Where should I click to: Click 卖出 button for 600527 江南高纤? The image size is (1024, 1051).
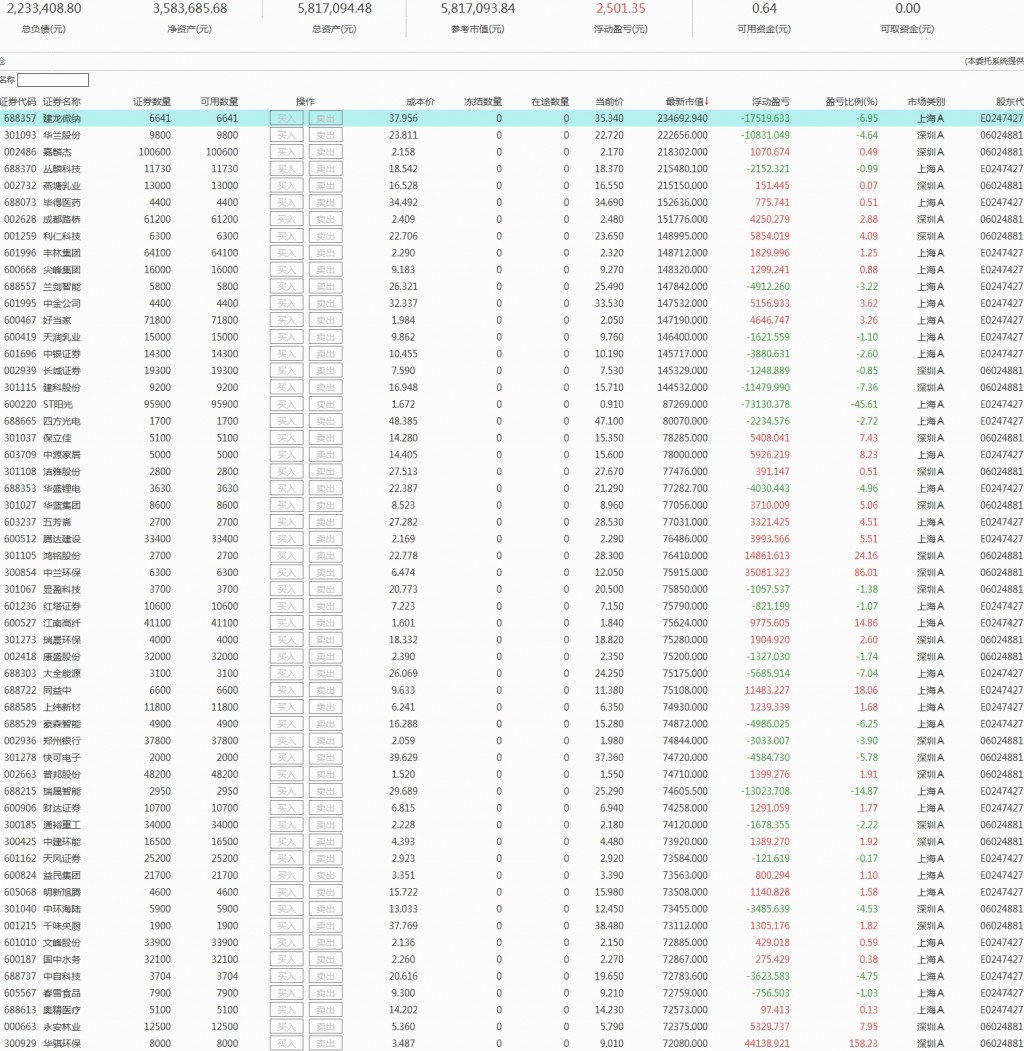coord(326,623)
